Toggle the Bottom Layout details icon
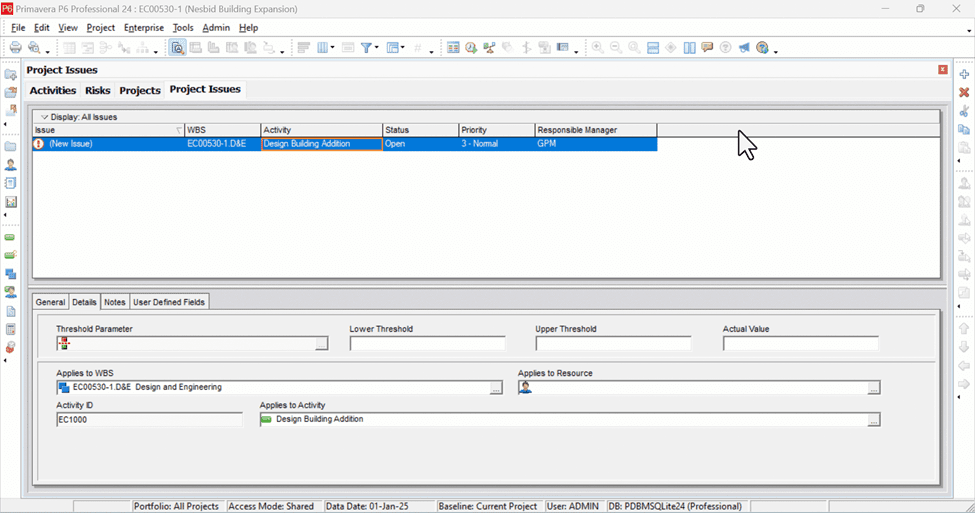 click(x=178, y=48)
